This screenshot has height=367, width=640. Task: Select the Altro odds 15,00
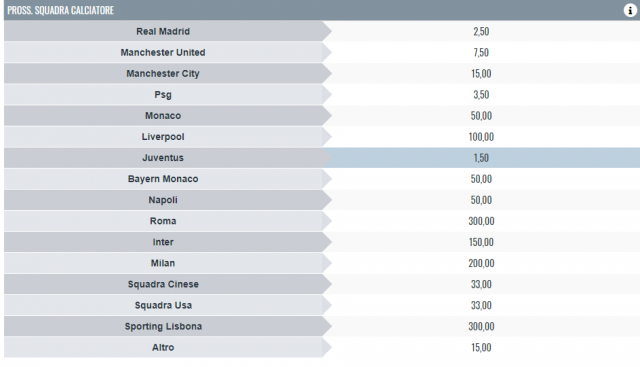point(481,347)
